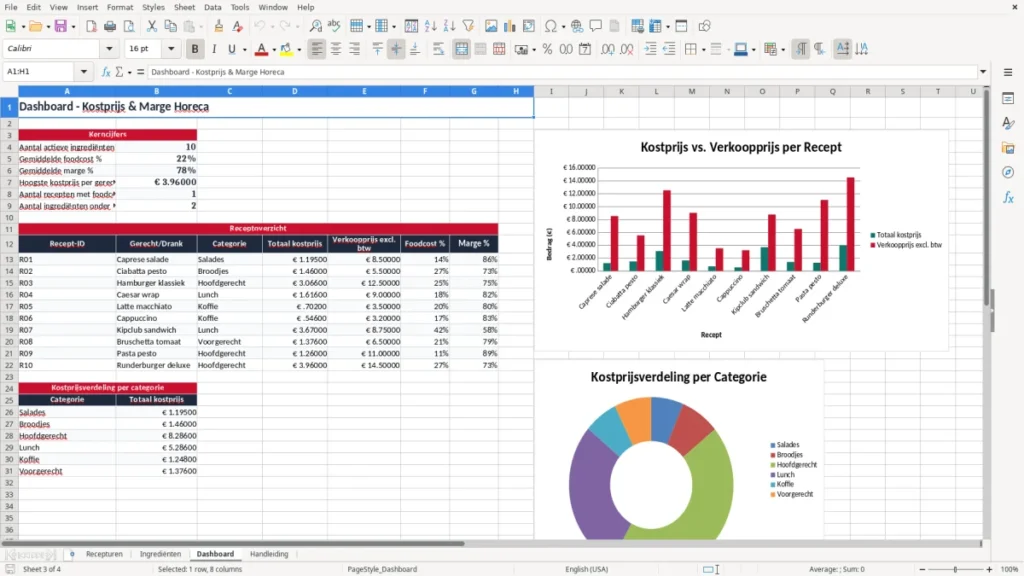Open the conditional formatting dropdown arrow
1024x576 pixels.
click(x=783, y=50)
